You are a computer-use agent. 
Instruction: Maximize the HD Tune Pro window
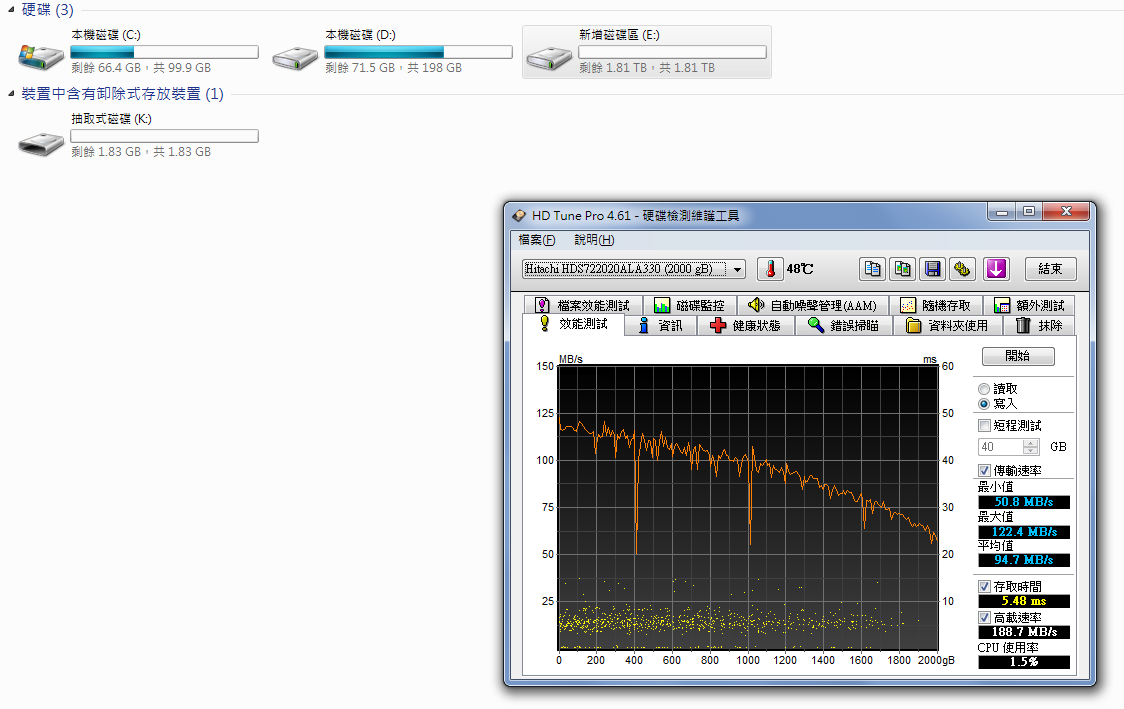click(1029, 211)
